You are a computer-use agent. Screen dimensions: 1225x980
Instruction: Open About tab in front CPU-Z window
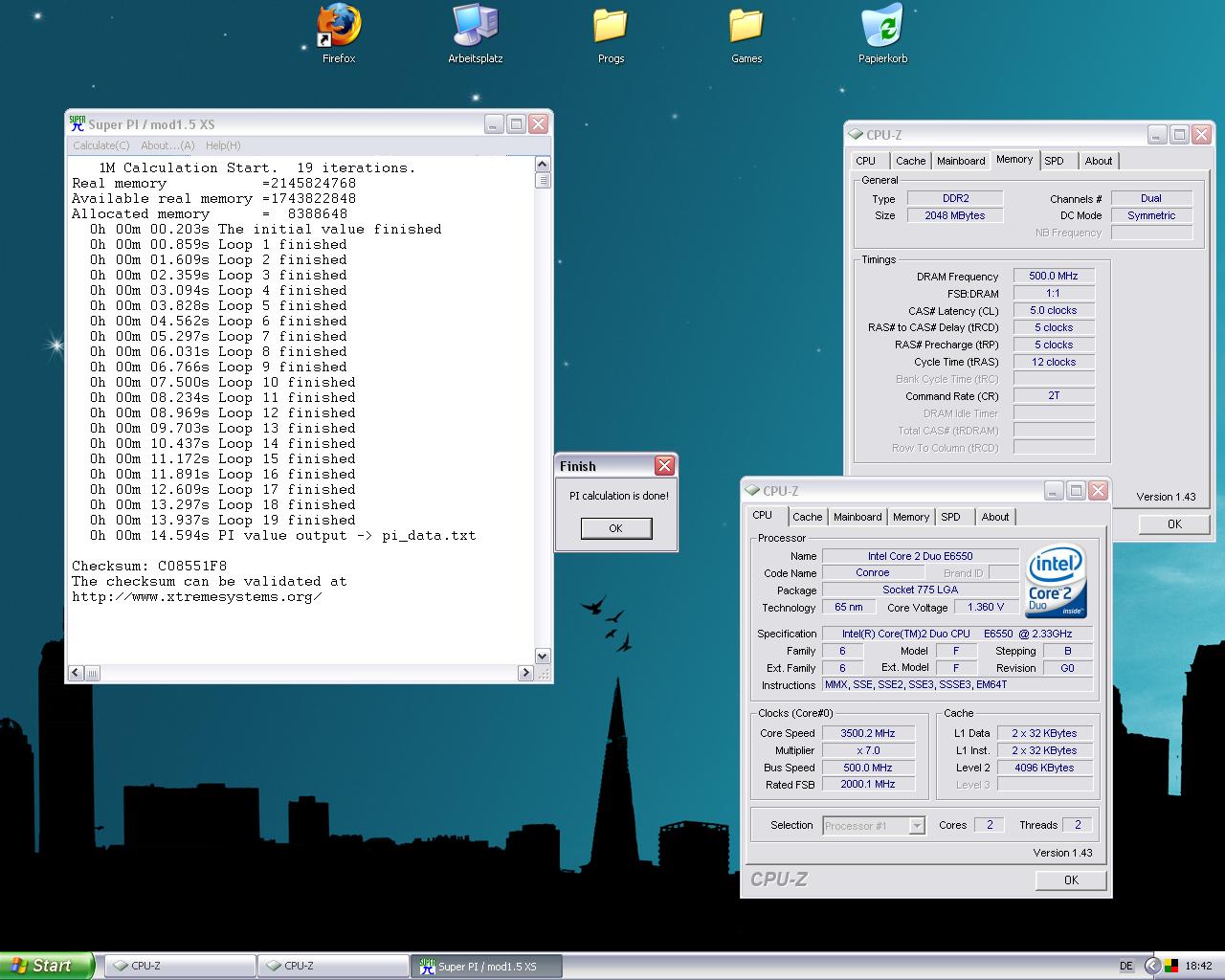pos(995,517)
